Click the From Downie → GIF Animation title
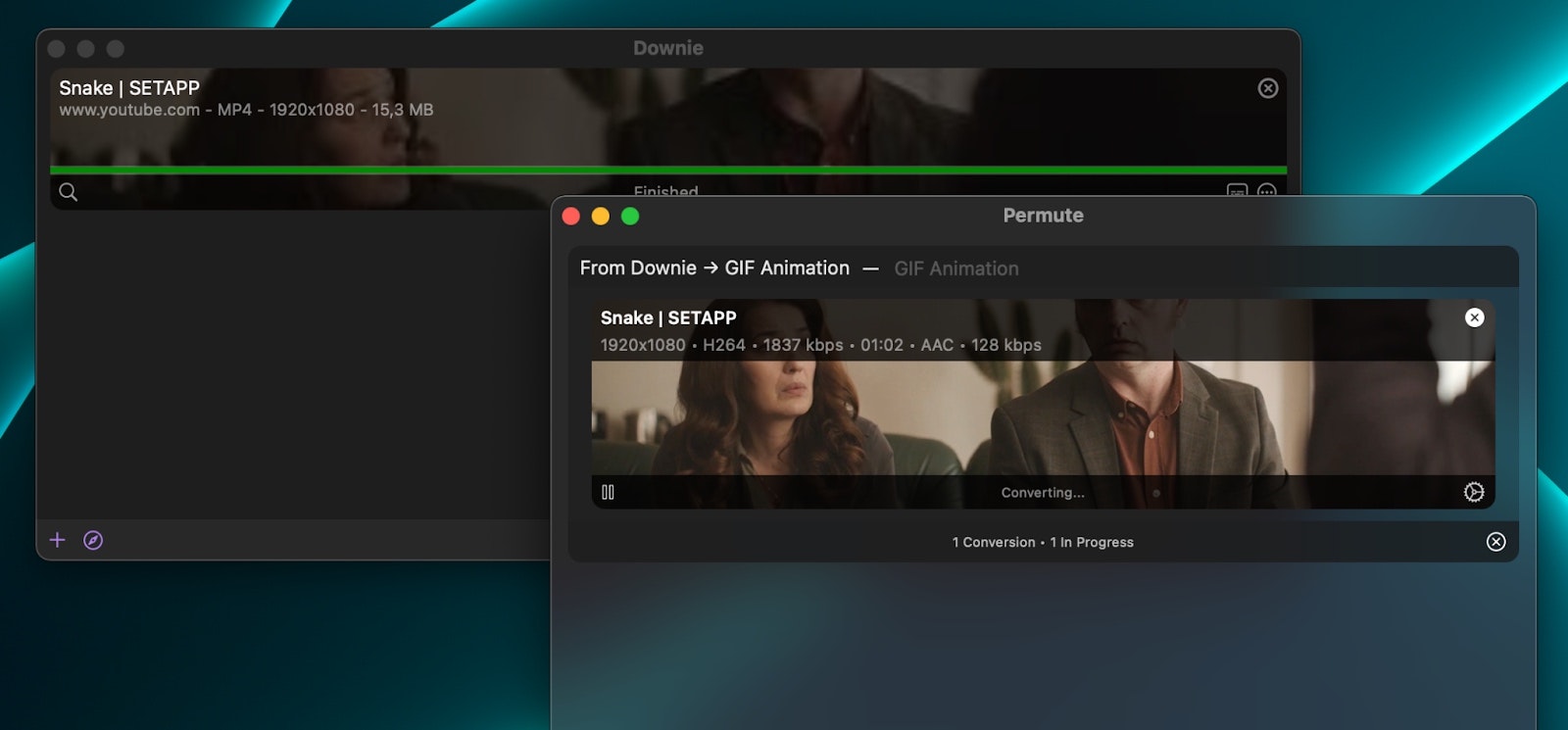The height and width of the screenshot is (730, 1568). 714,268
